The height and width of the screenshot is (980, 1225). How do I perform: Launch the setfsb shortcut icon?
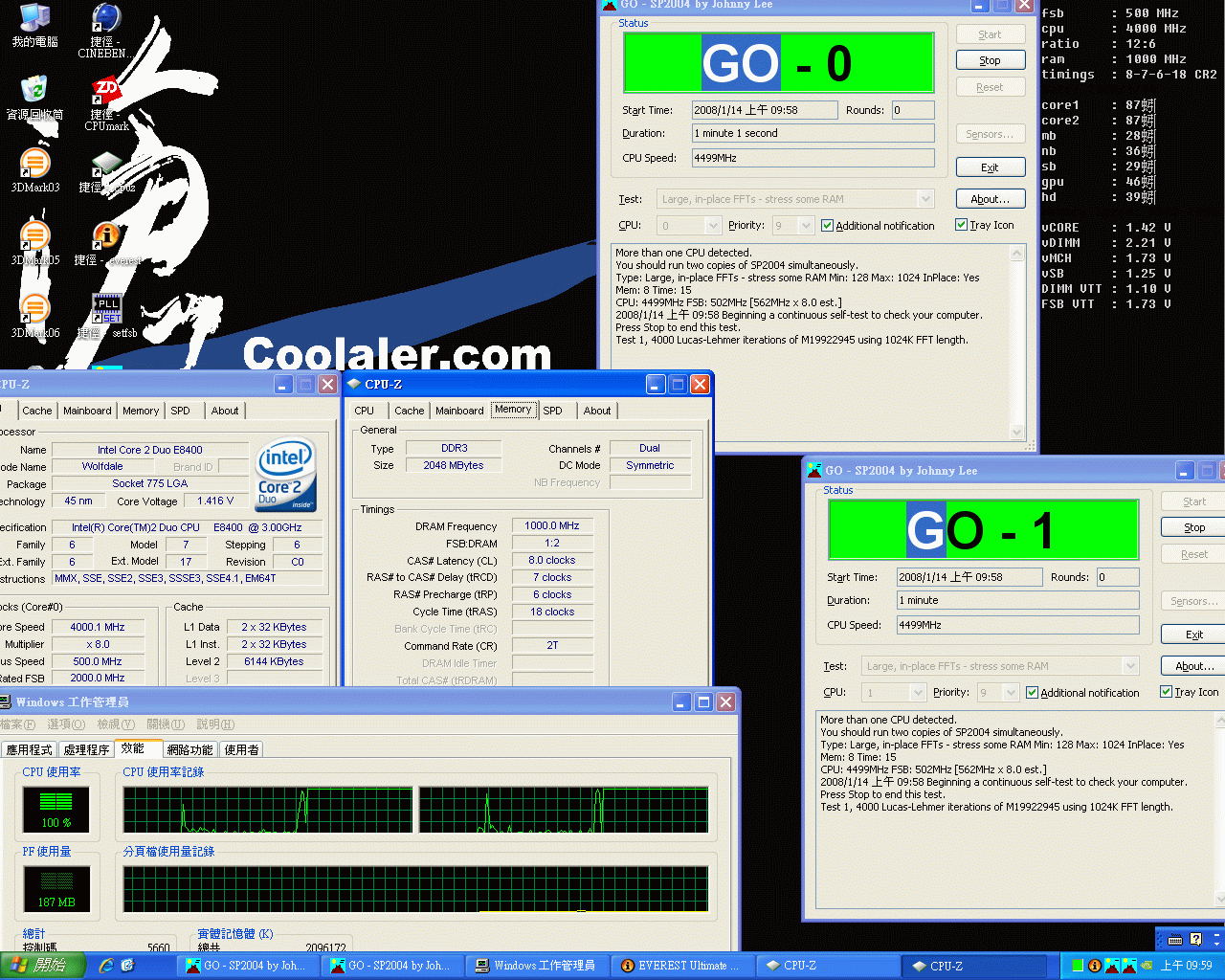point(107,316)
